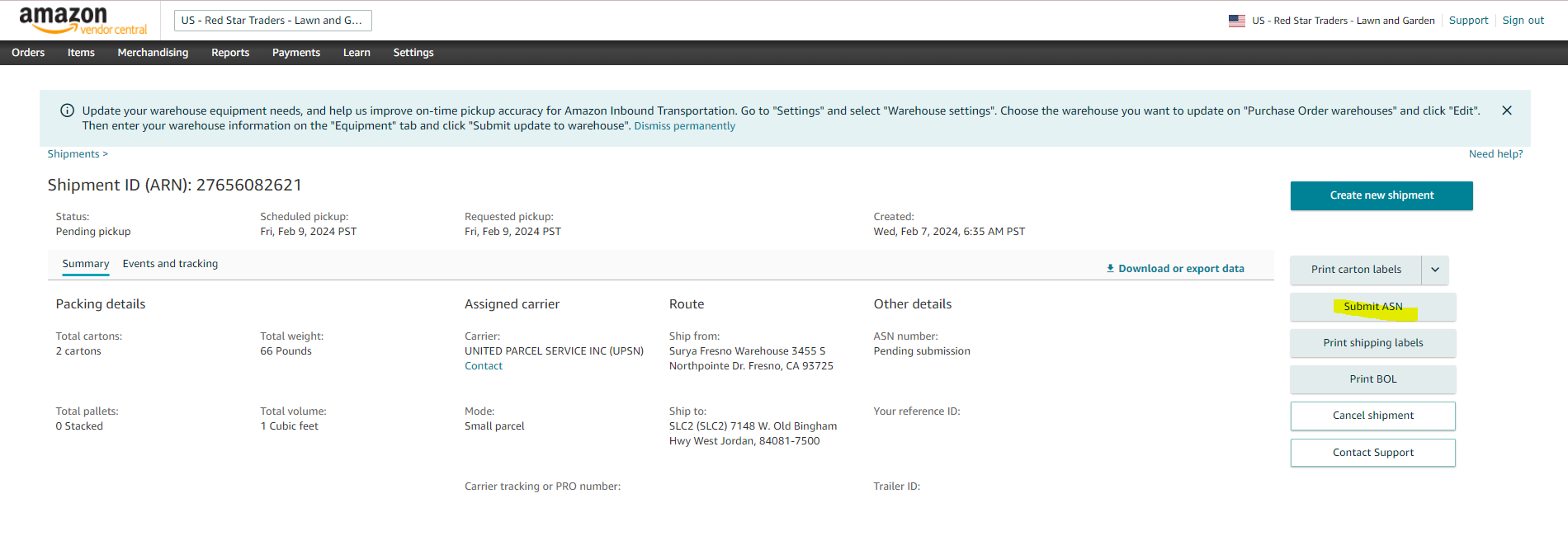Click Print shipping labels button
Screen dimensions: 1568x536
1373,343
